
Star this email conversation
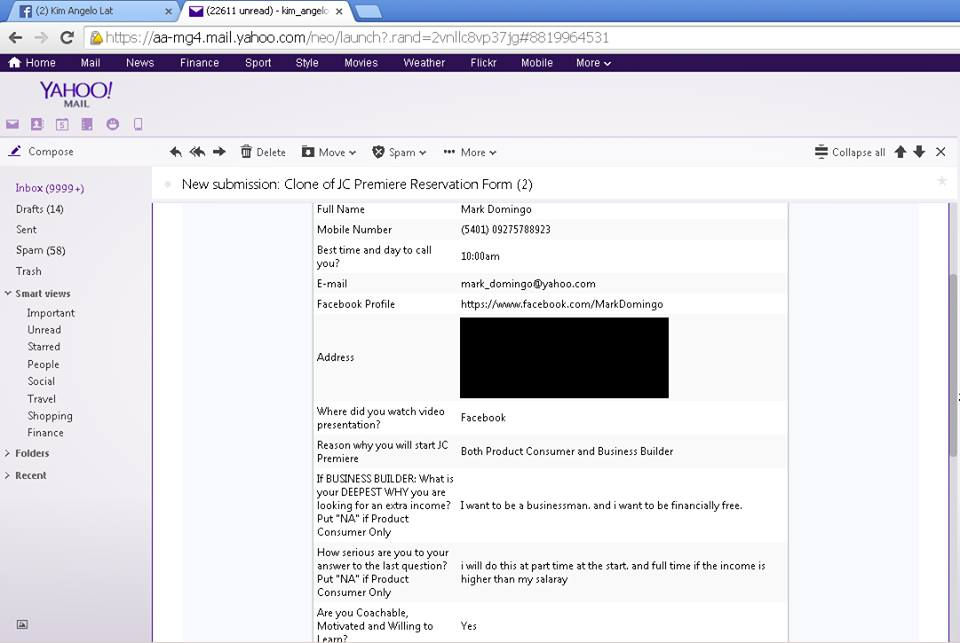pyautogui.click(x=942, y=181)
